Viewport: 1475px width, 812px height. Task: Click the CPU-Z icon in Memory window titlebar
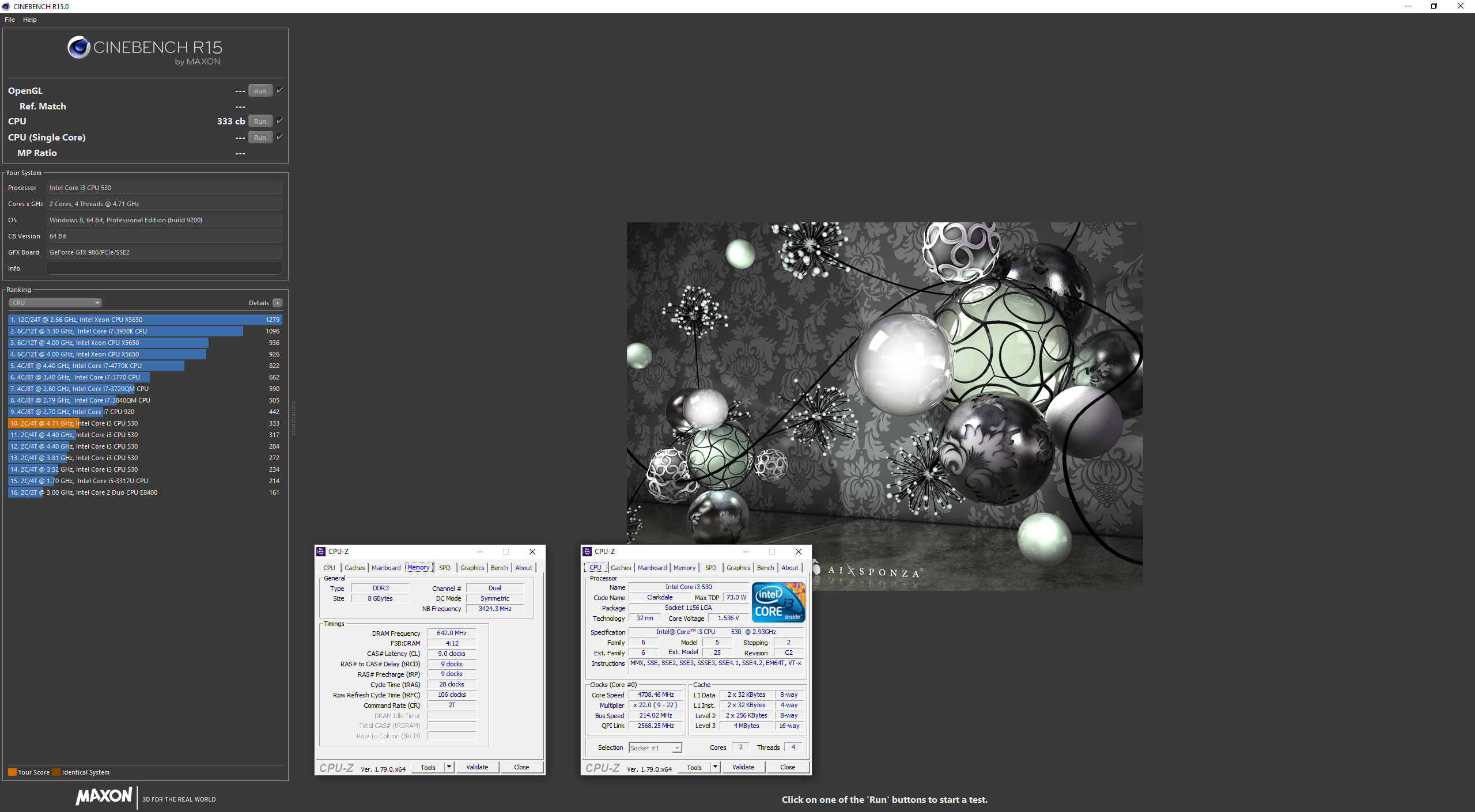[x=322, y=552]
